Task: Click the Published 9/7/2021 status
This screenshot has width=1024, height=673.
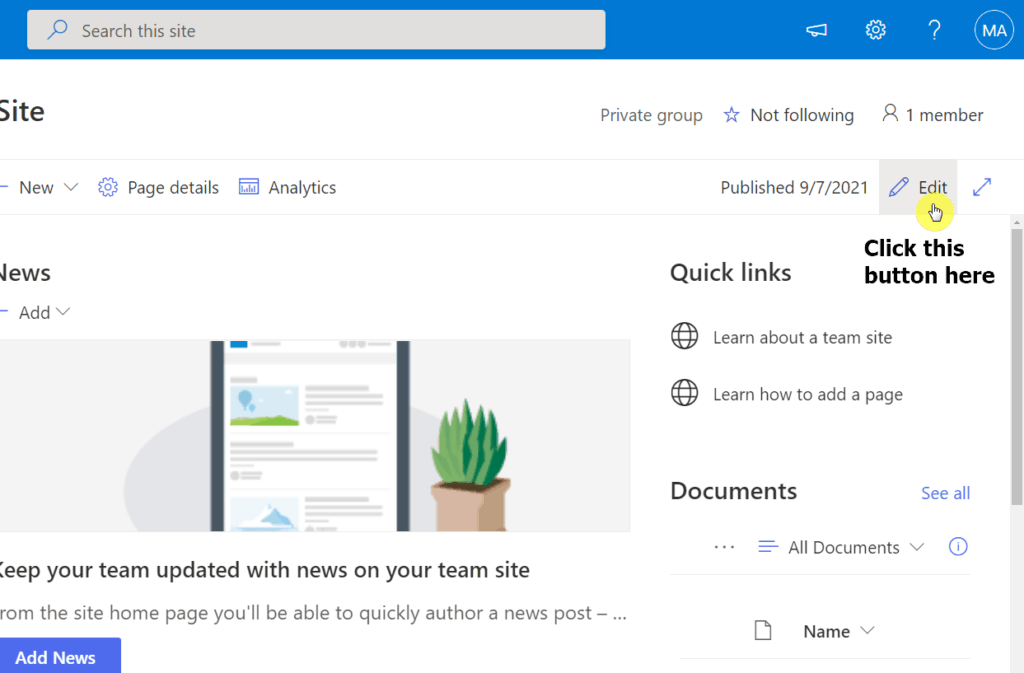Action: pyautogui.click(x=794, y=188)
